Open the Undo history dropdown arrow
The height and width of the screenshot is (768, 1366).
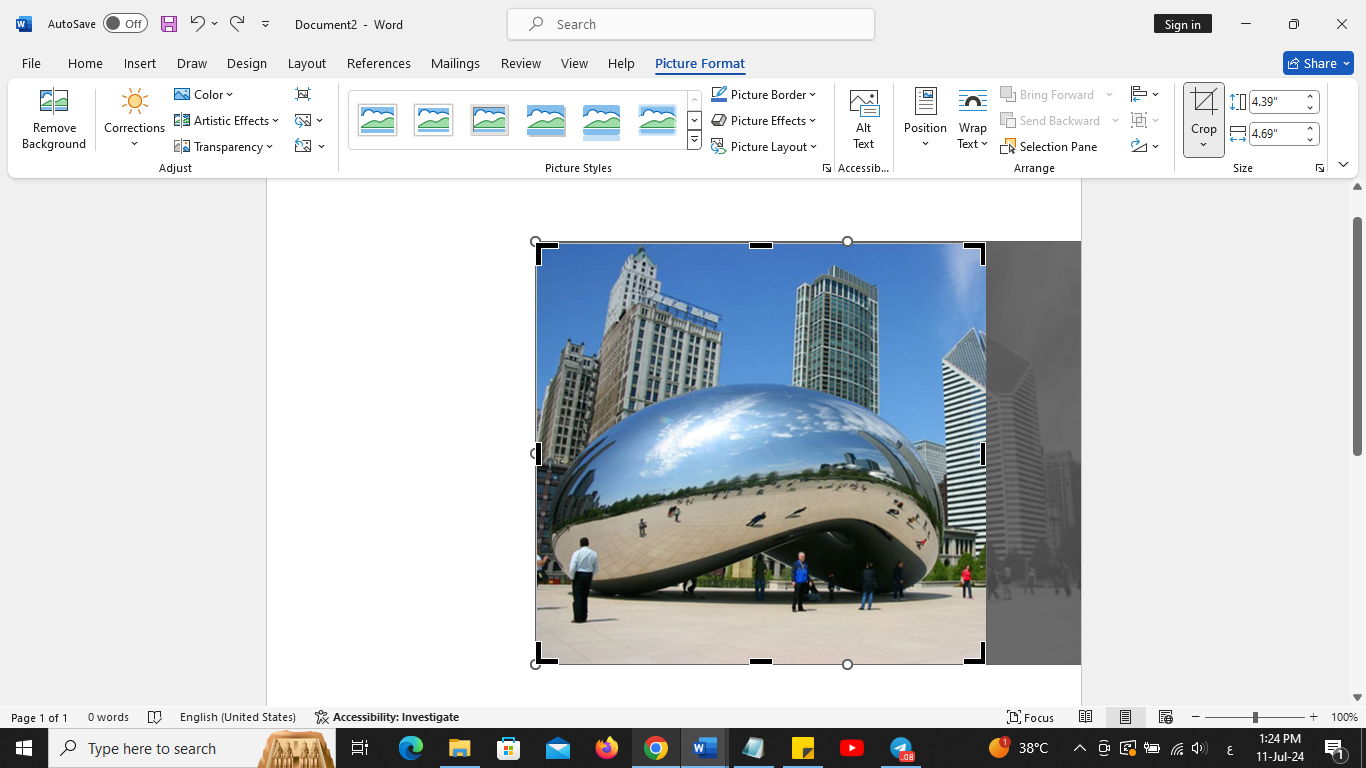pyautogui.click(x=214, y=24)
